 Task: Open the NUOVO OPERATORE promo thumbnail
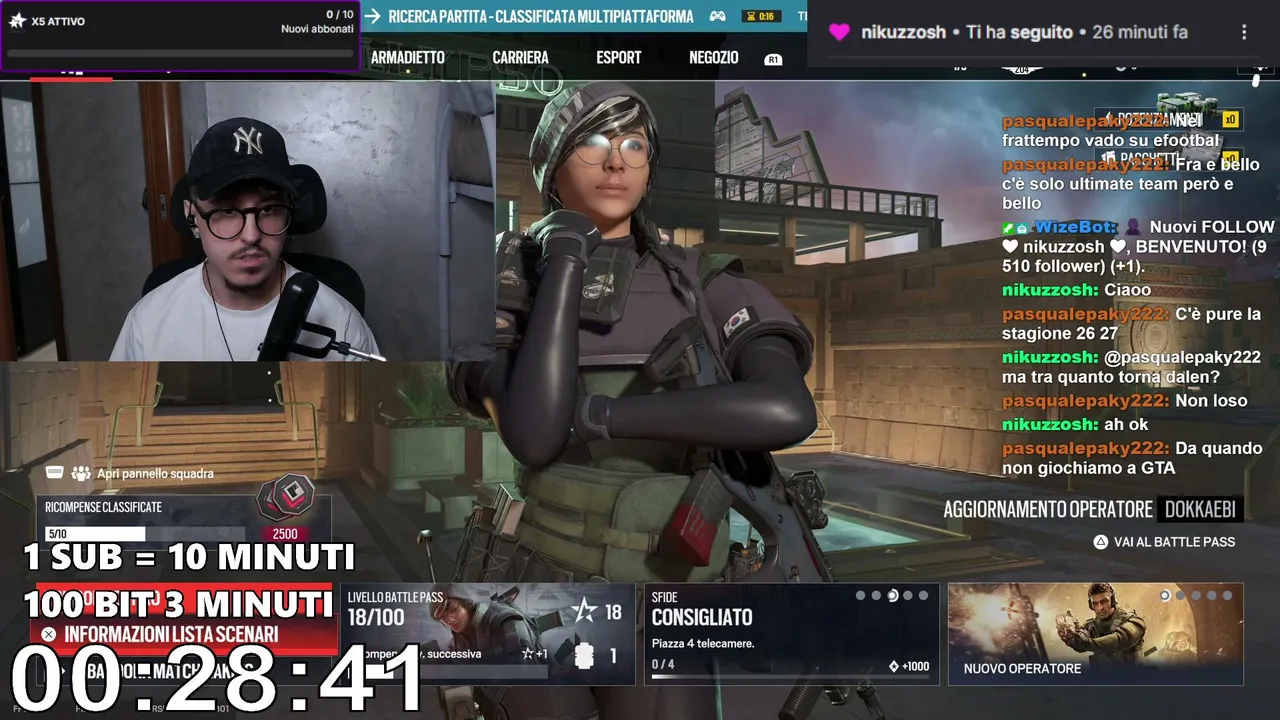(1096, 634)
